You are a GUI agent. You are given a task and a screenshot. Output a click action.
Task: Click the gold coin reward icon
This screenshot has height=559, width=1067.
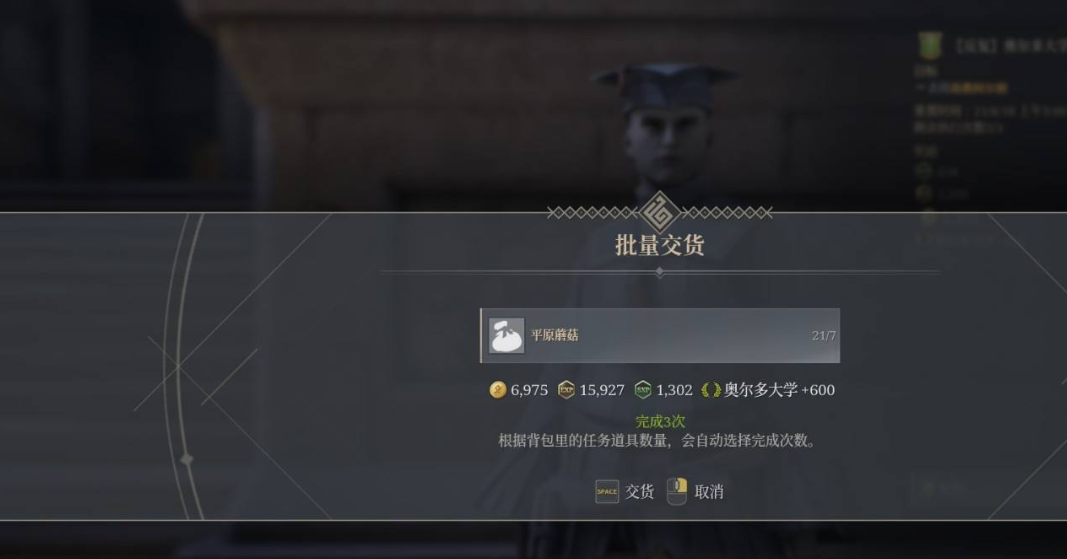point(498,390)
